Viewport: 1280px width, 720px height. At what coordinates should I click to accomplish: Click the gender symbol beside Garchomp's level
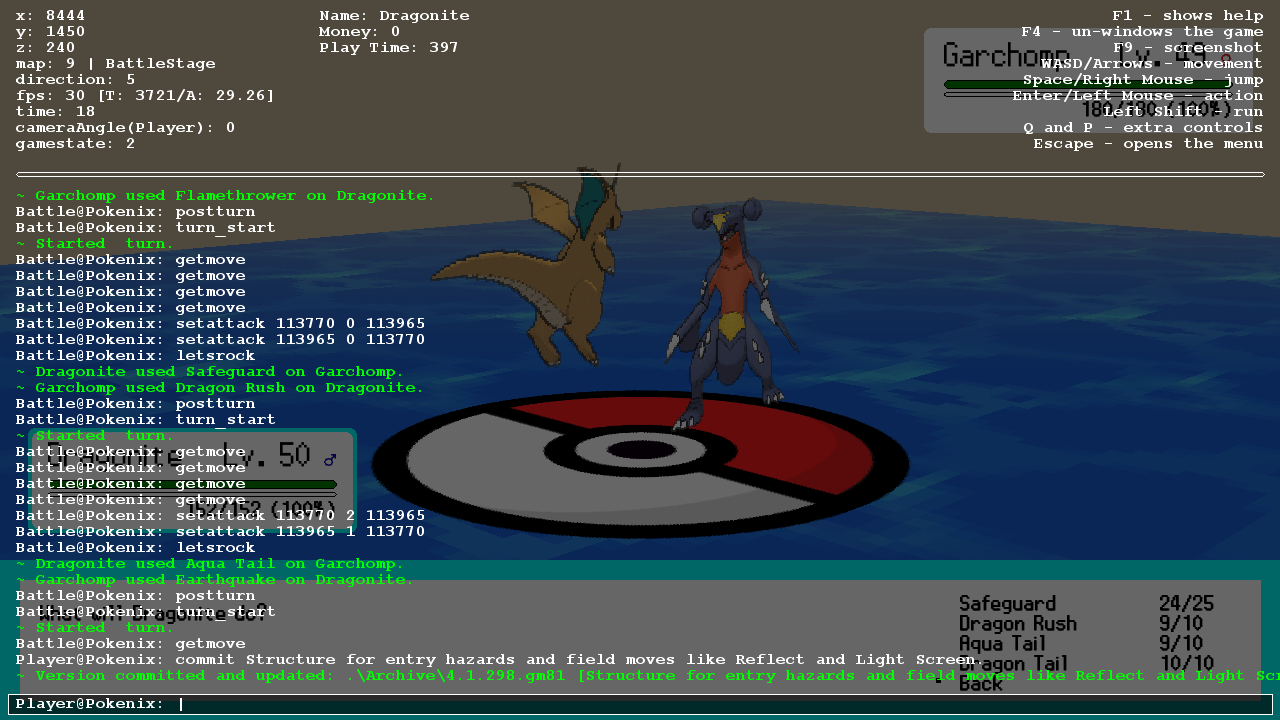pos(1226,58)
